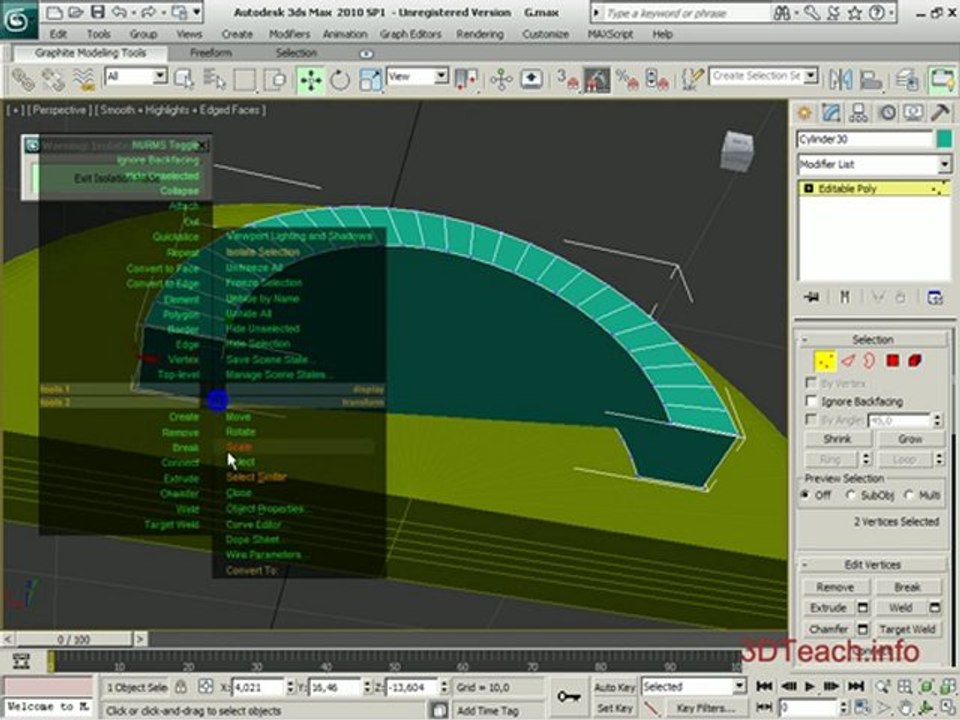Image resolution: width=960 pixels, height=720 pixels.
Task: Select the SubObj preview selection radio
Action: 850,495
